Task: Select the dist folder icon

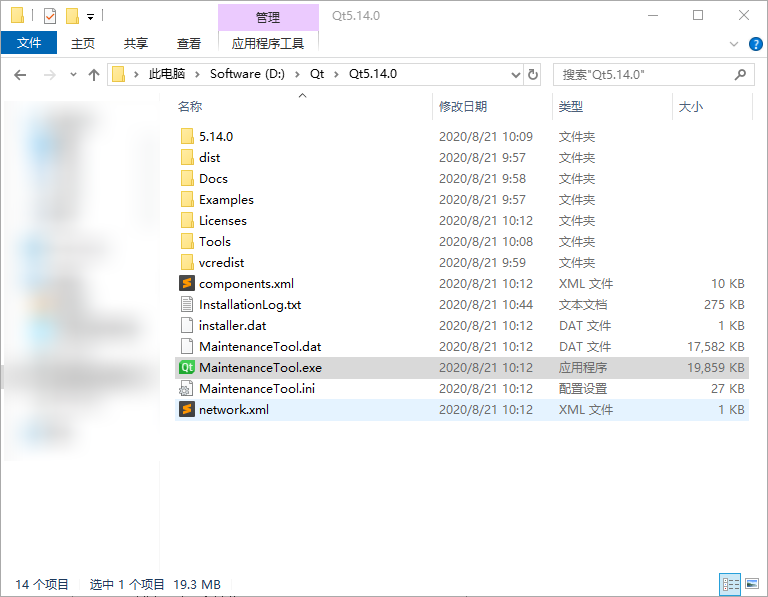Action: 187,157
